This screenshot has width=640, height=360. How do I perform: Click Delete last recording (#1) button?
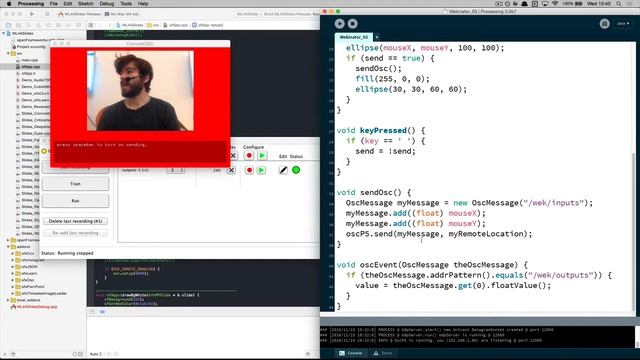(76, 221)
